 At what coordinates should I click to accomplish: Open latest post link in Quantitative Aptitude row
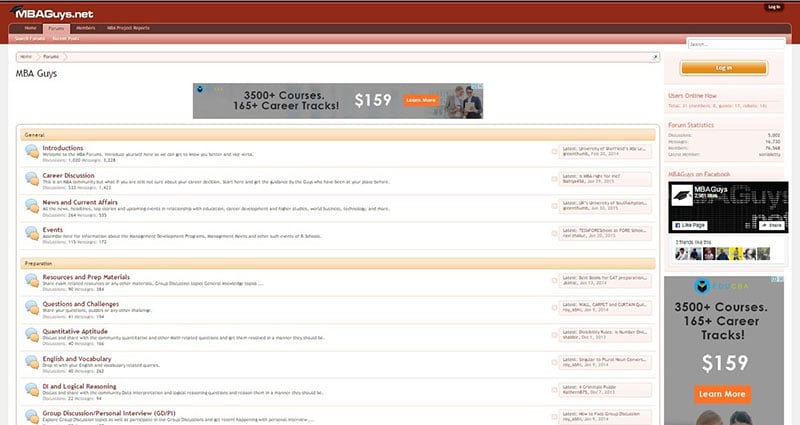pyautogui.click(x=612, y=332)
